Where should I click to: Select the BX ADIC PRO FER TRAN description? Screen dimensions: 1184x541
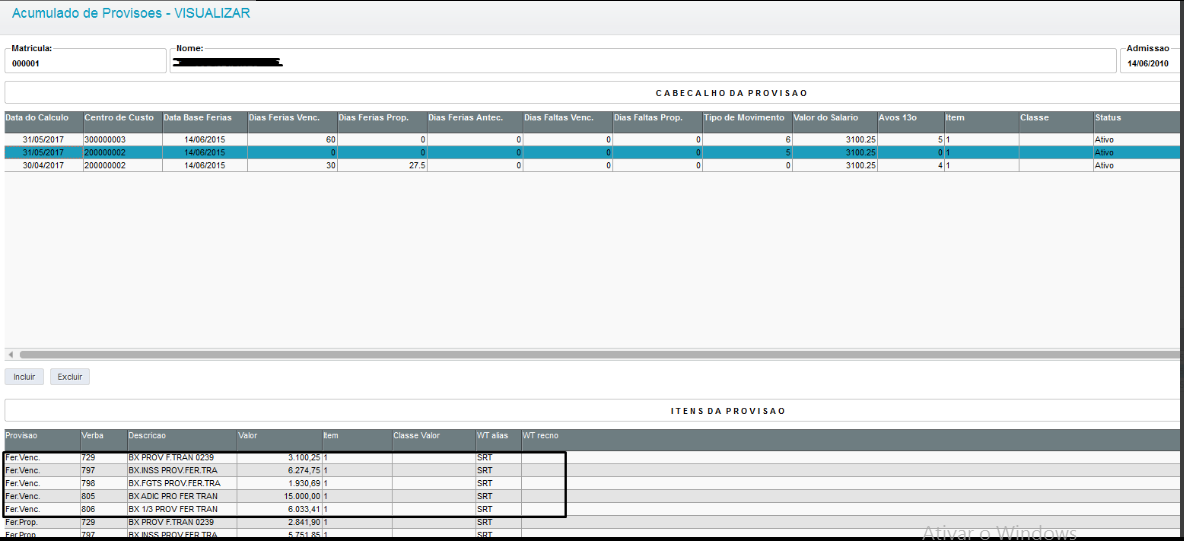pos(172,496)
